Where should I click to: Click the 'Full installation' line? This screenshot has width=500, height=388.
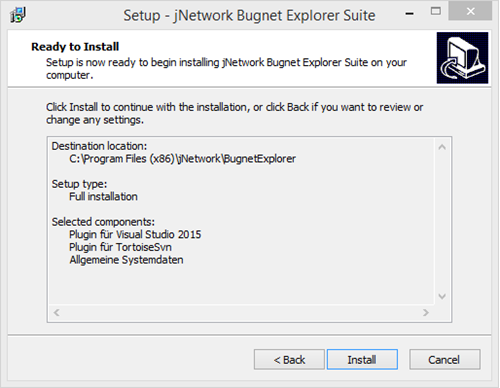coord(103,197)
